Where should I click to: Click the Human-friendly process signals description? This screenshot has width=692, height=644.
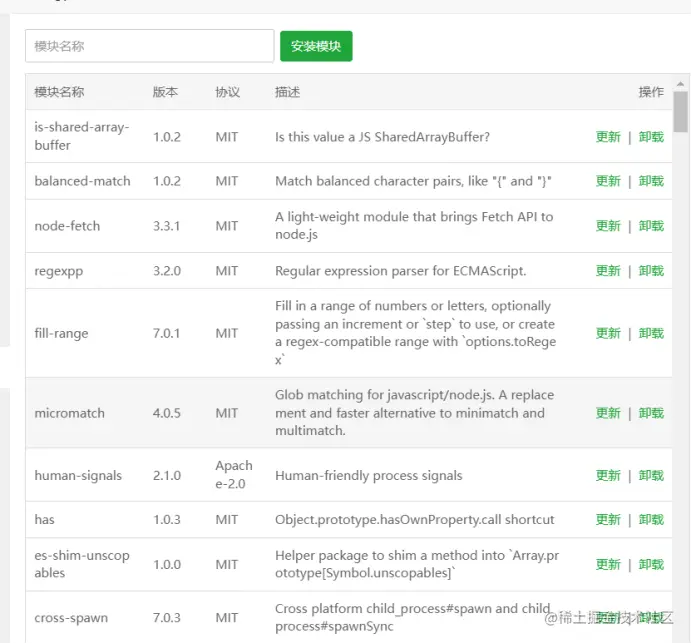click(x=369, y=475)
